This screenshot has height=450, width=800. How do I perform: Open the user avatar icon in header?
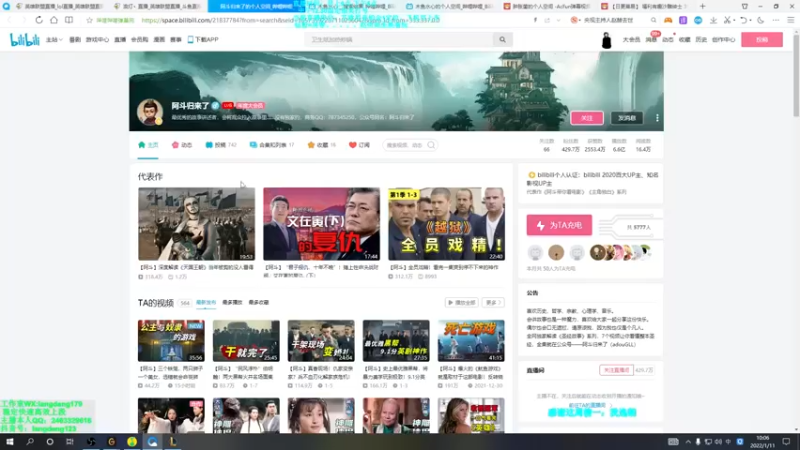(x=606, y=40)
